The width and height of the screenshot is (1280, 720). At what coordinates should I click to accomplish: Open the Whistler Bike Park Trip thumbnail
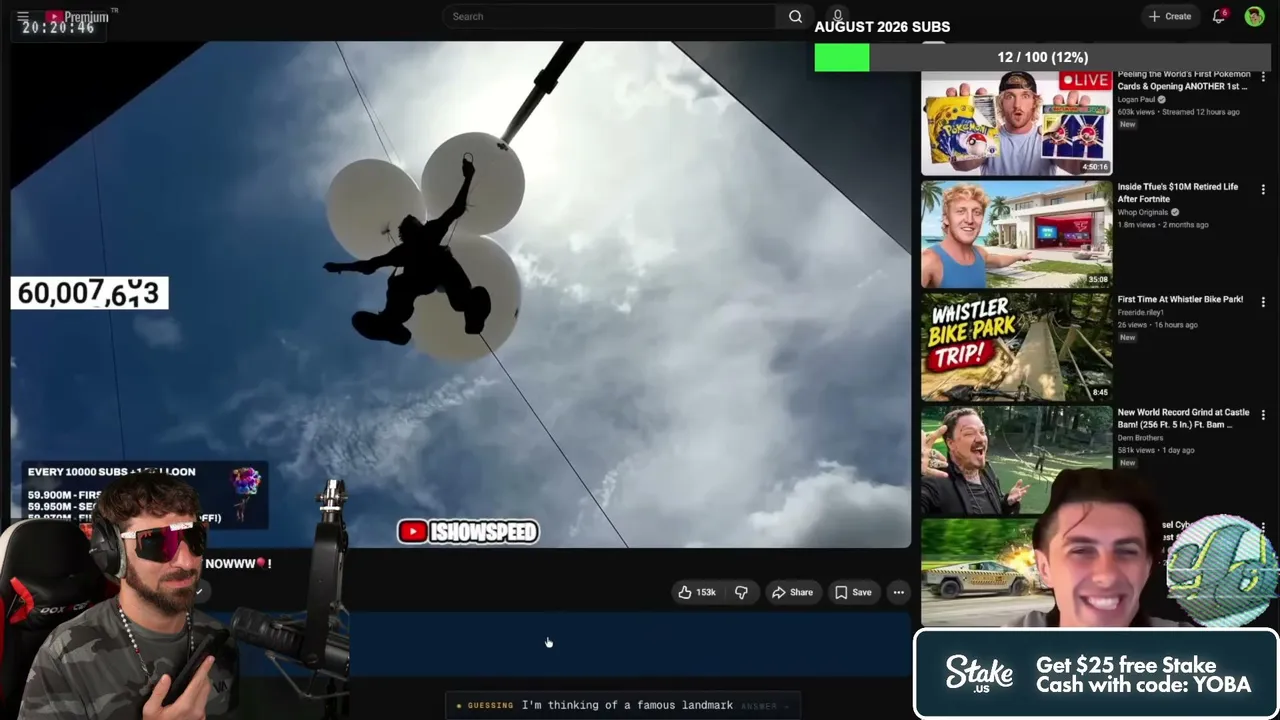[1016, 346]
